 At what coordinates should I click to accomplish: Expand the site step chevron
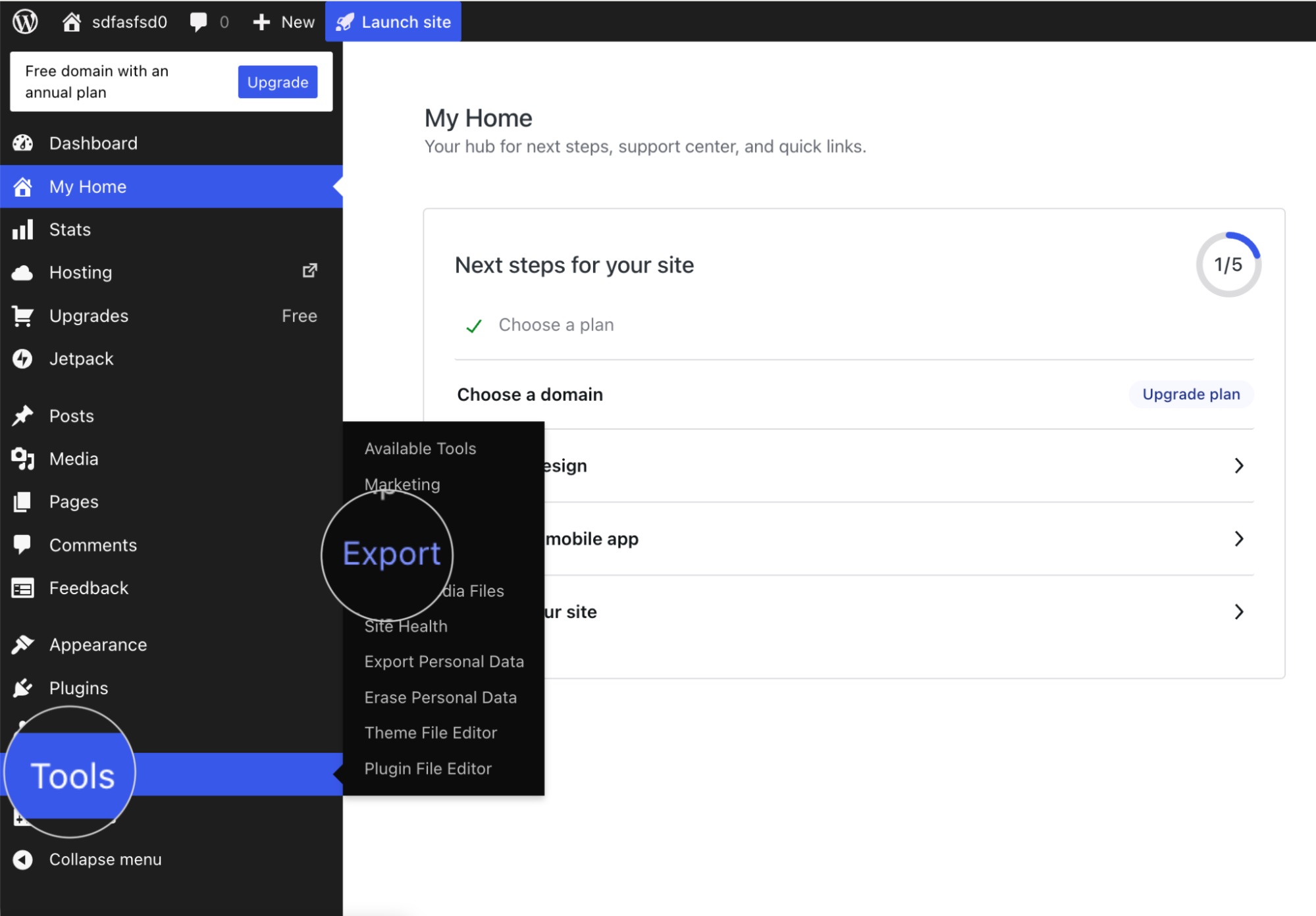pyautogui.click(x=1239, y=612)
